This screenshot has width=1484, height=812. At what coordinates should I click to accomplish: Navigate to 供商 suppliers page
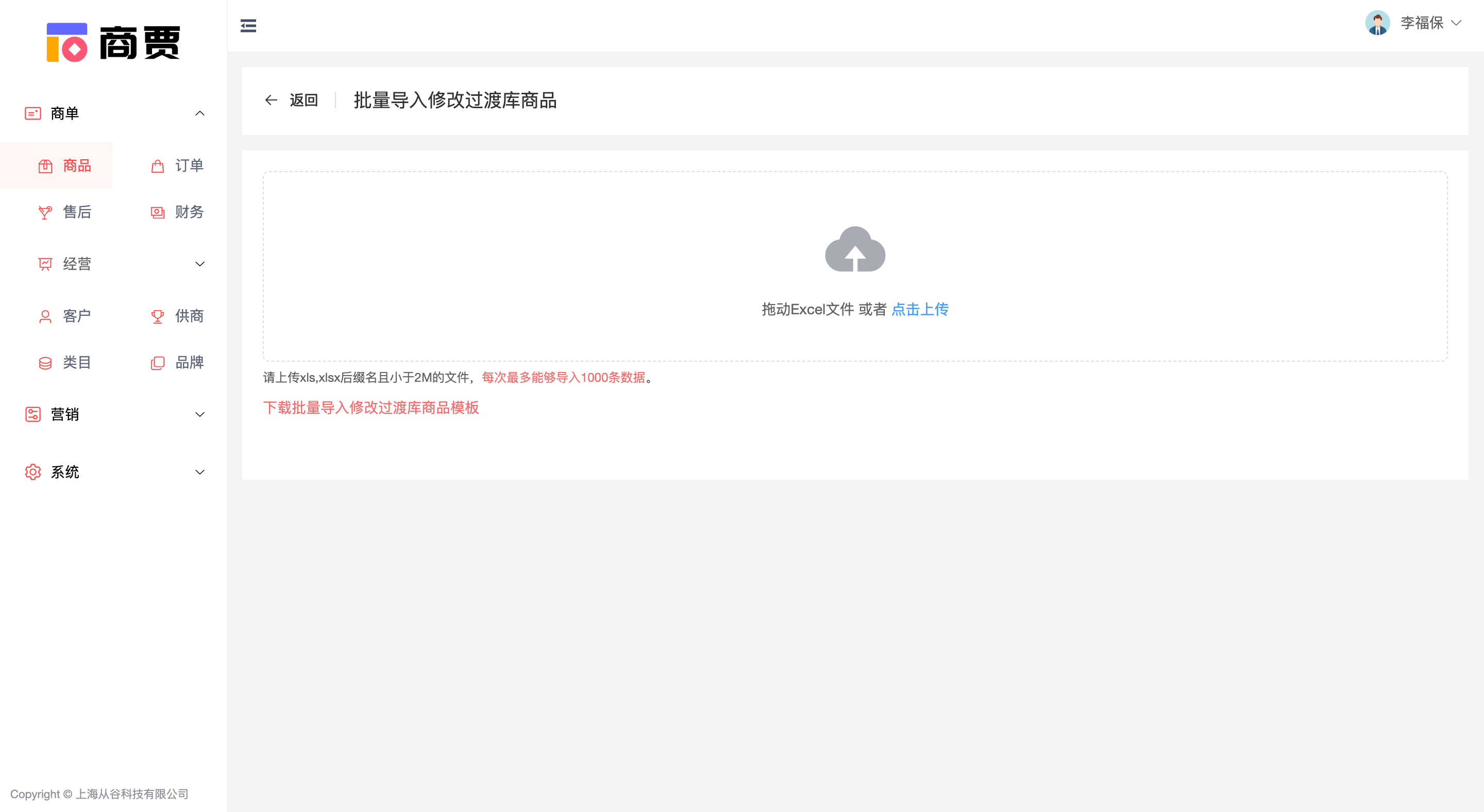point(177,316)
